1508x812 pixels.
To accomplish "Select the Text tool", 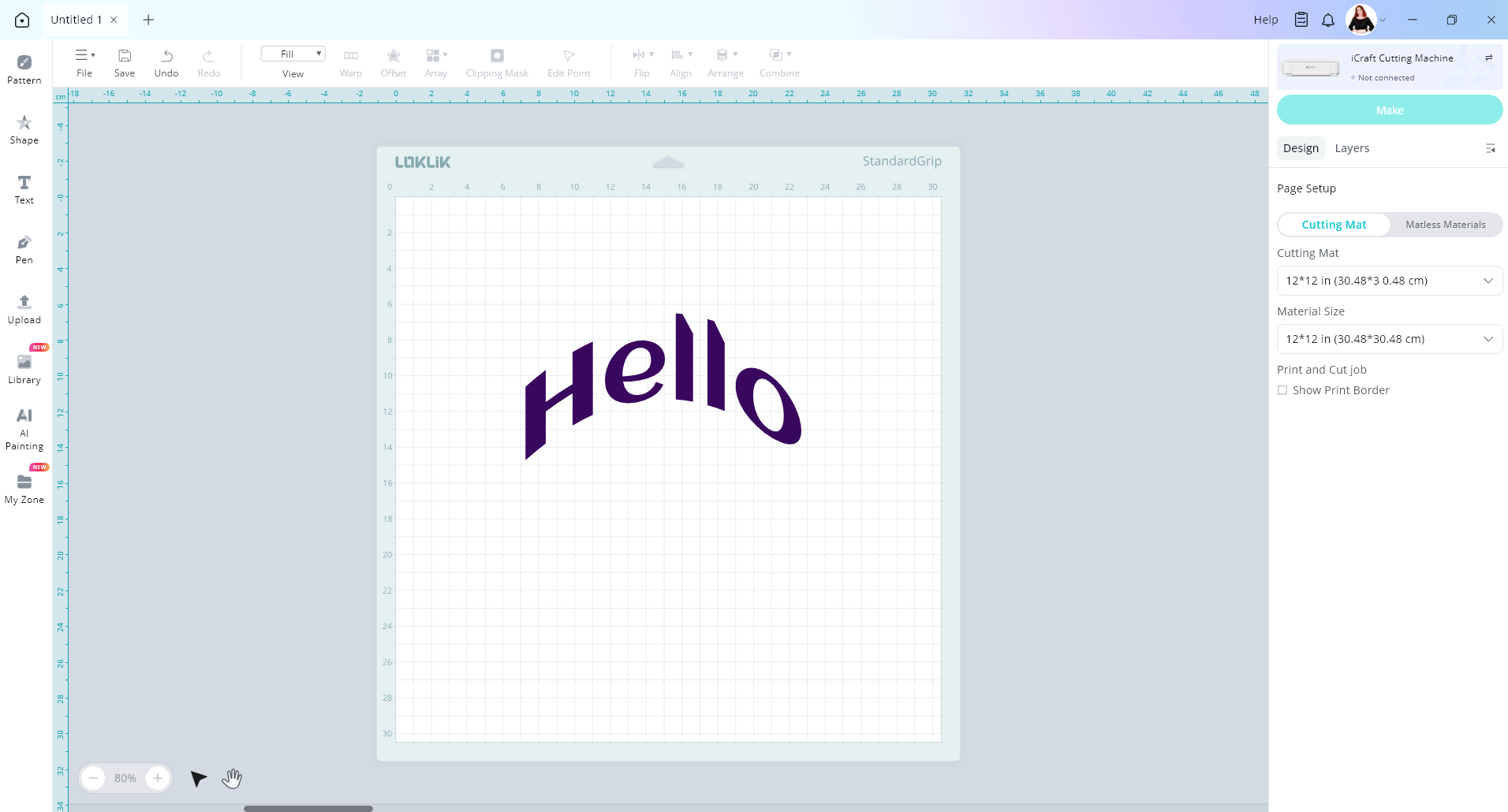I will pyautogui.click(x=24, y=189).
